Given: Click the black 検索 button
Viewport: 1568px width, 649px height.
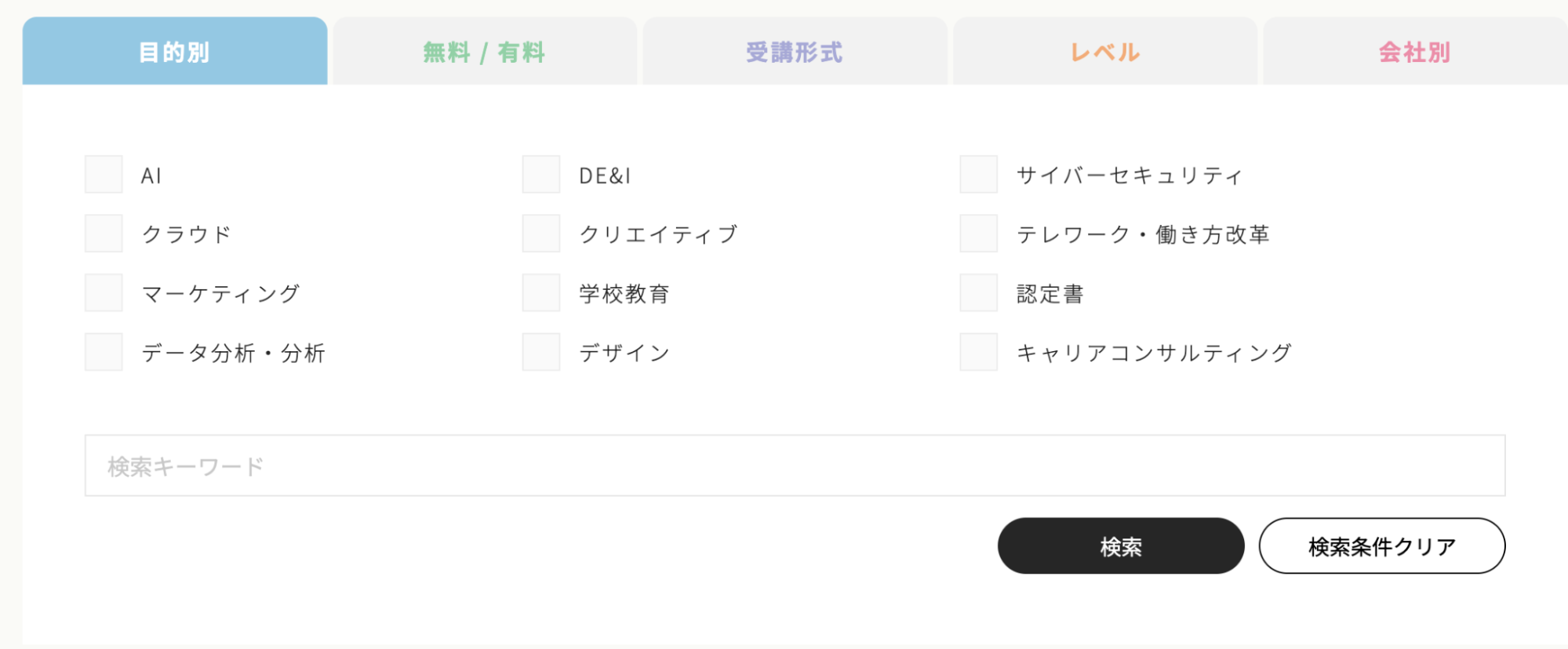Looking at the screenshot, I should 1121,546.
